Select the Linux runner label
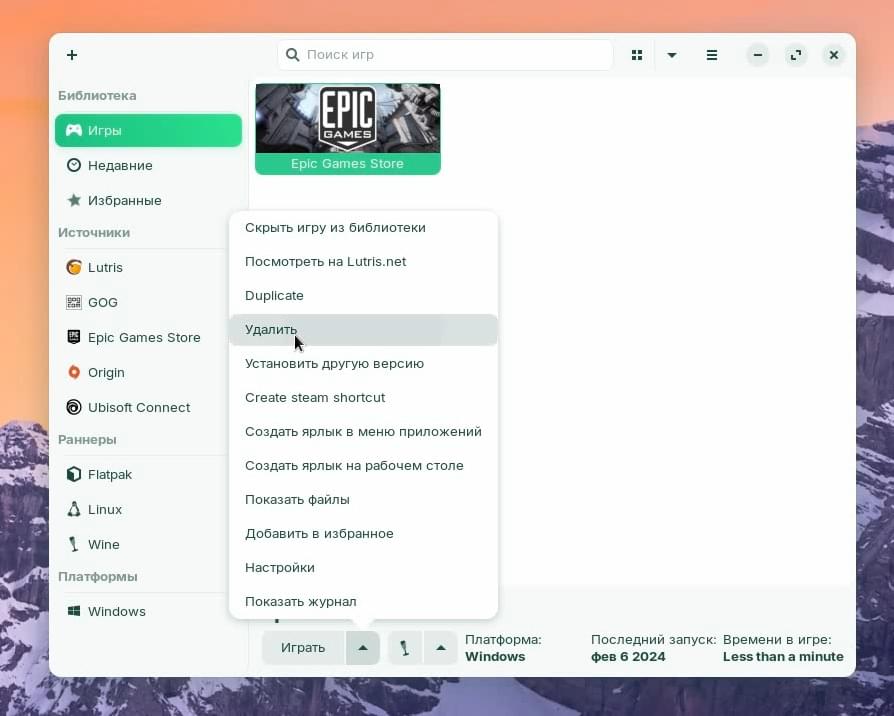Image resolution: width=894 pixels, height=716 pixels. [x=105, y=509]
